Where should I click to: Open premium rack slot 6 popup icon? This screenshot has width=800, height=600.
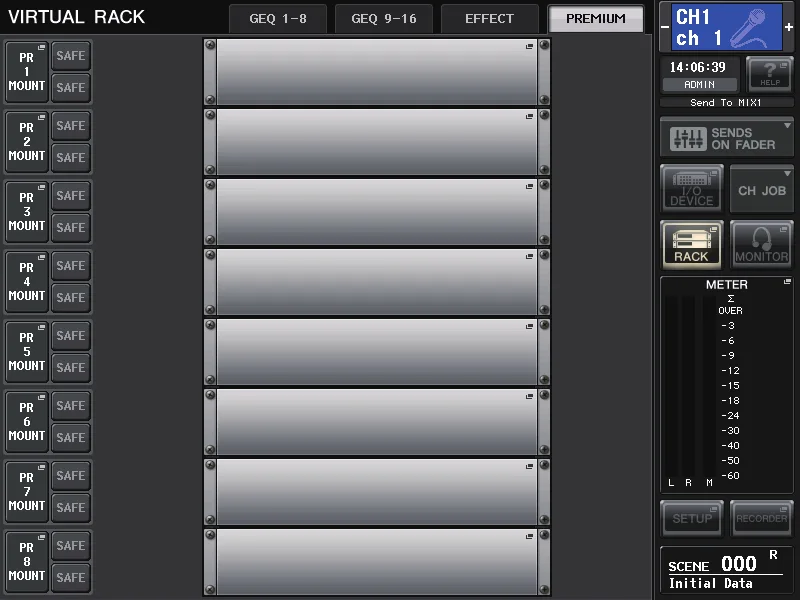tap(529, 396)
